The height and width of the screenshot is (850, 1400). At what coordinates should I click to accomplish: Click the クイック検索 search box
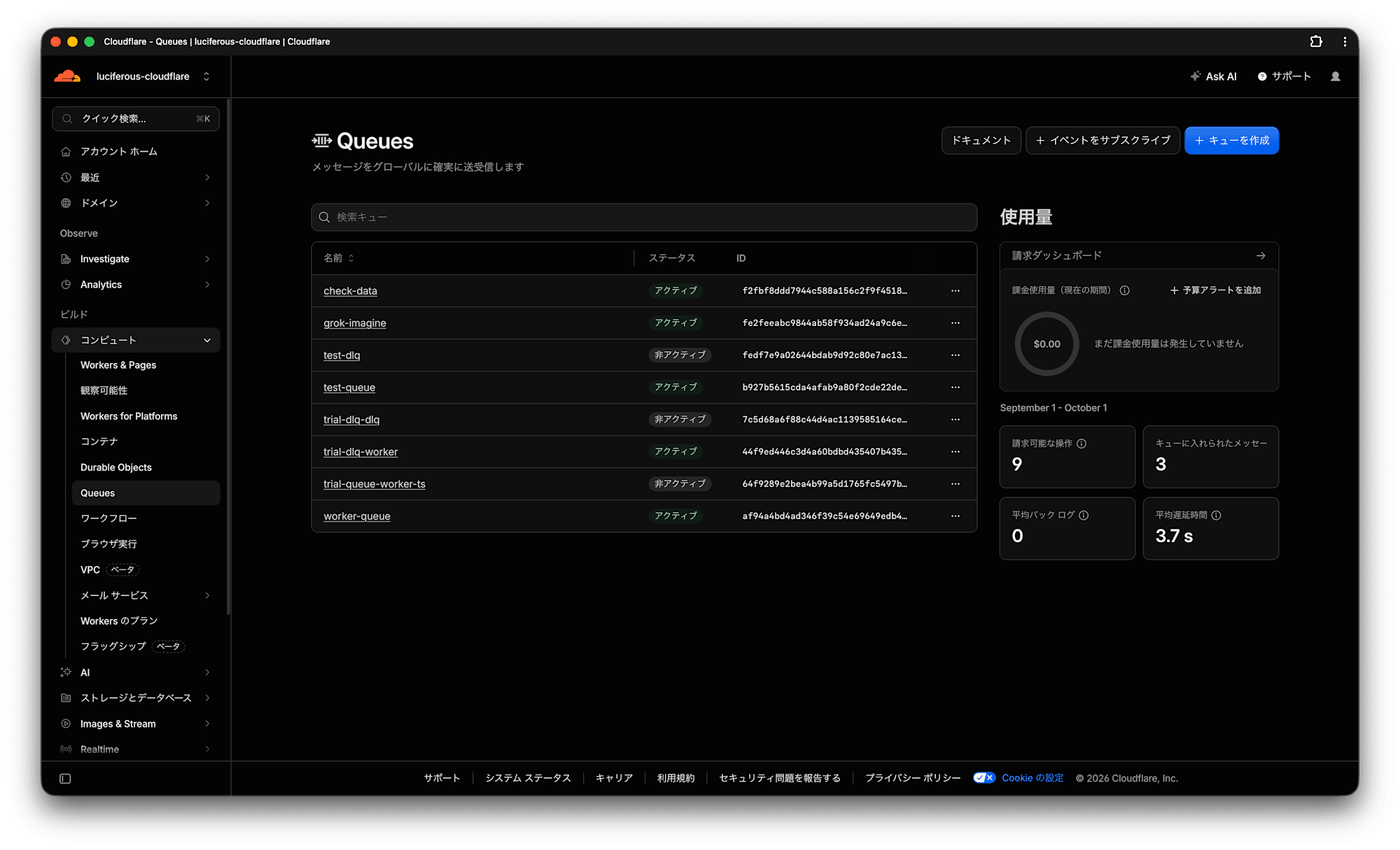(x=136, y=119)
